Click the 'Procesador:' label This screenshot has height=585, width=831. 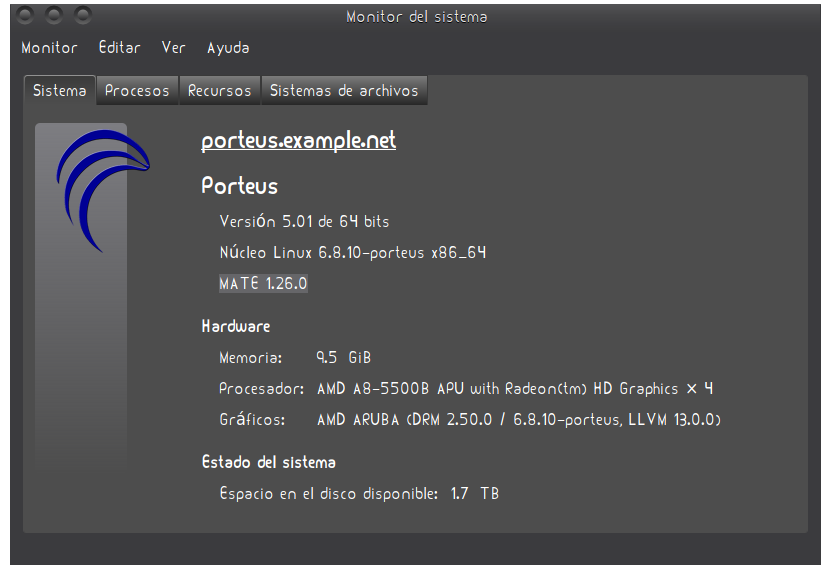tap(262, 389)
